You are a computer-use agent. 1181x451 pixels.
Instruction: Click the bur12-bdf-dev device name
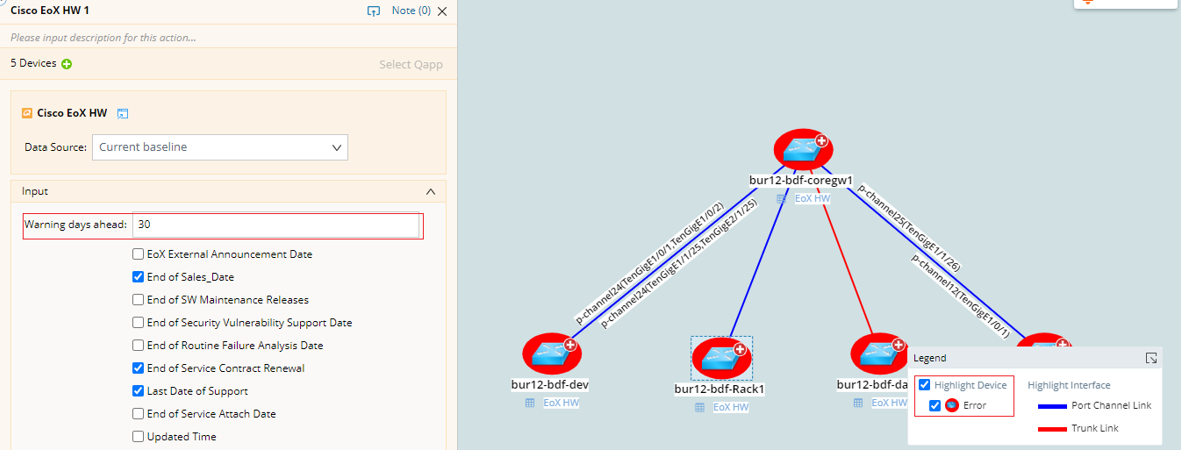coord(550,385)
